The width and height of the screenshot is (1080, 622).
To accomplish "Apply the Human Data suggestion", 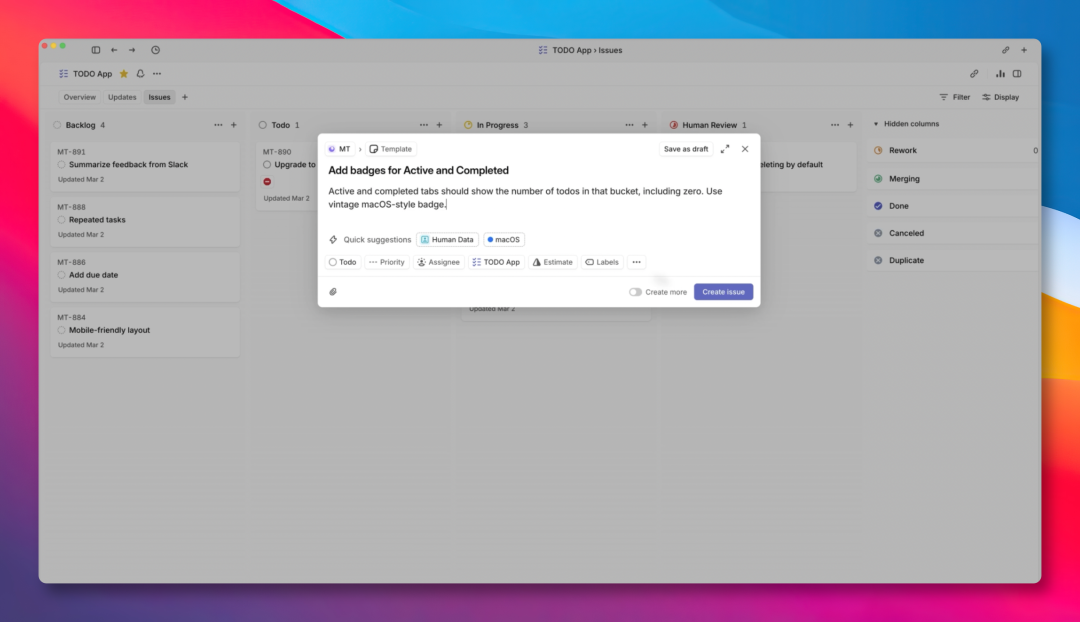I will [447, 240].
